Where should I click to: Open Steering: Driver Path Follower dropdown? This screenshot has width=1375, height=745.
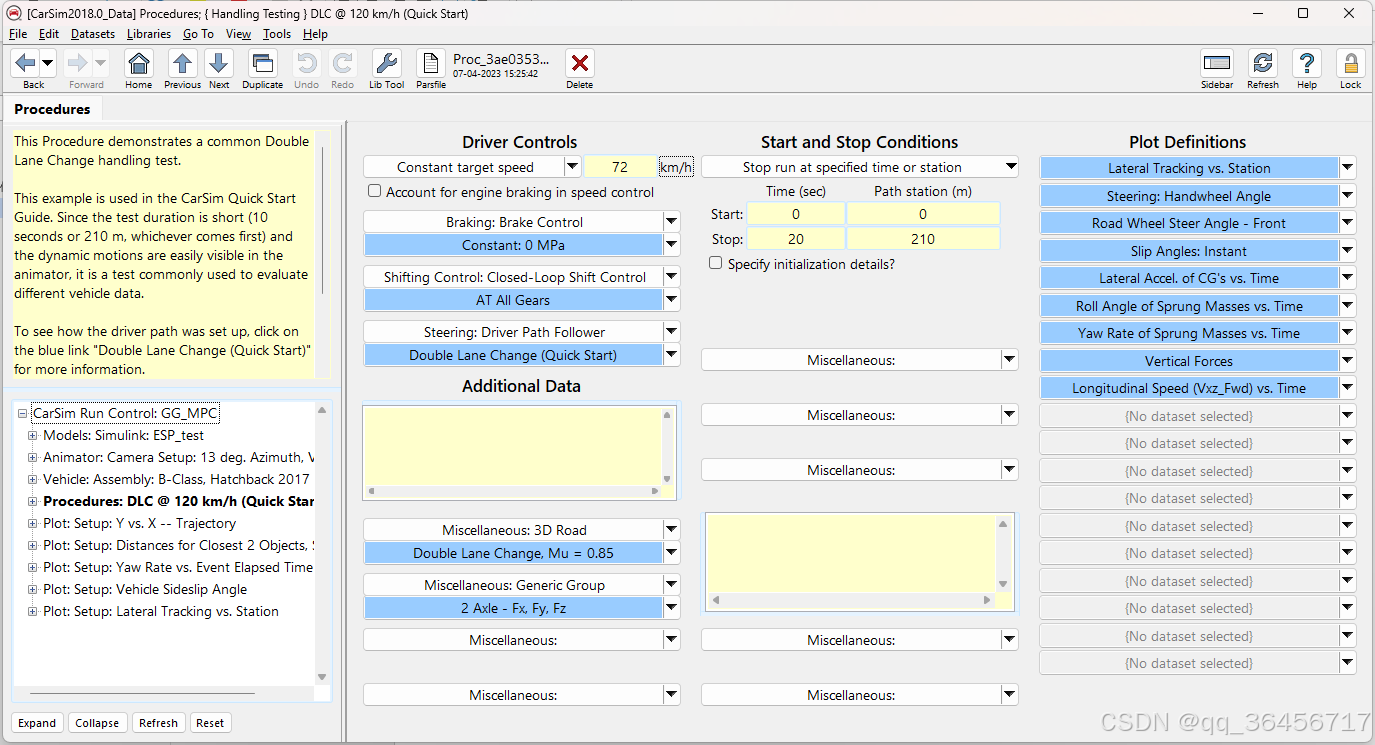point(671,332)
